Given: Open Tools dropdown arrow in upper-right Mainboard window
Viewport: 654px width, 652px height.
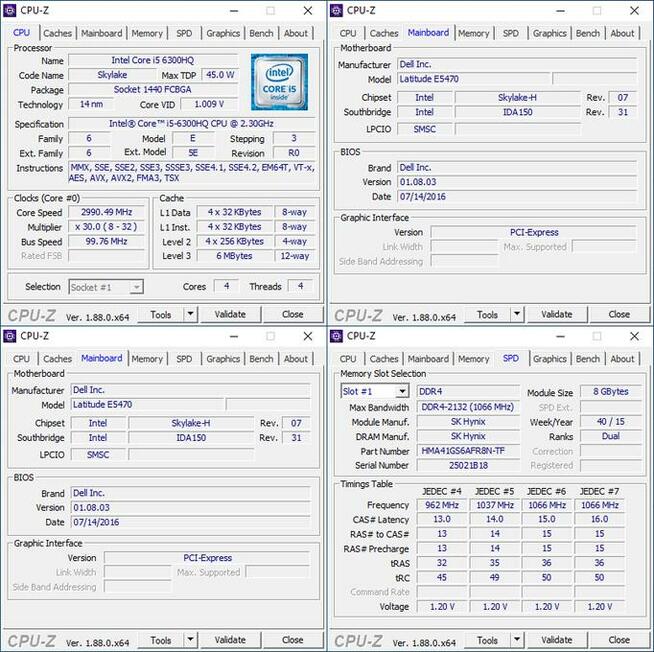Looking at the screenshot, I should pos(517,314).
